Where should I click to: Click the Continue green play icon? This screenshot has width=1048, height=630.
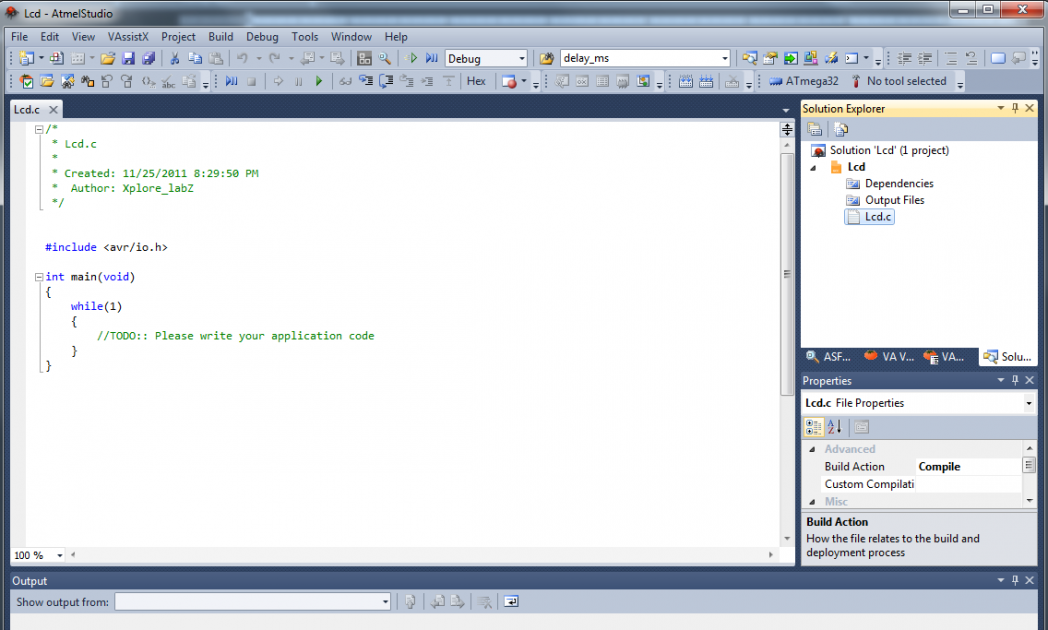[319, 81]
